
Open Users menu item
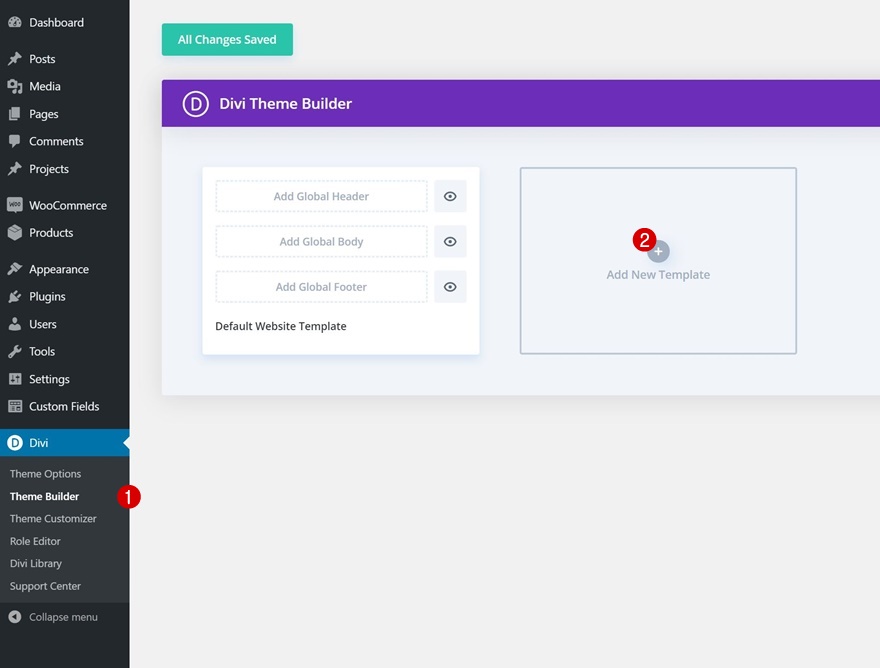(x=65, y=324)
